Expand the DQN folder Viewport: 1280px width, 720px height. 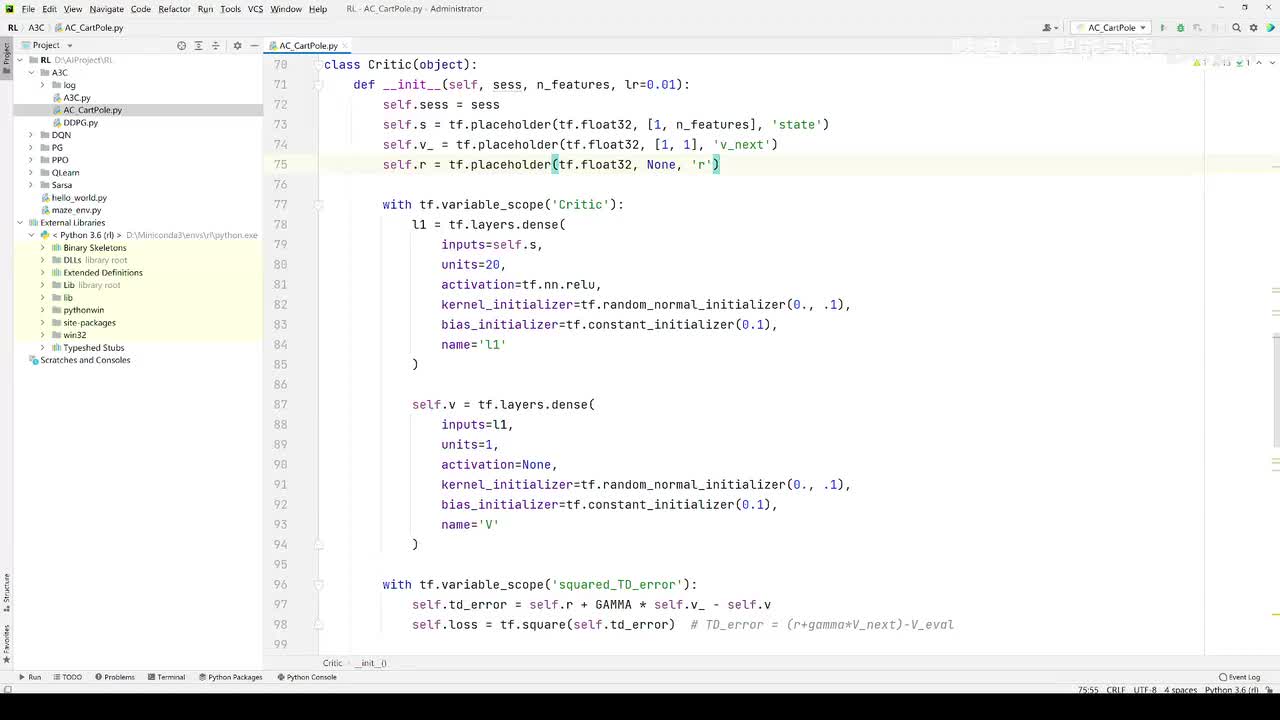coord(31,135)
